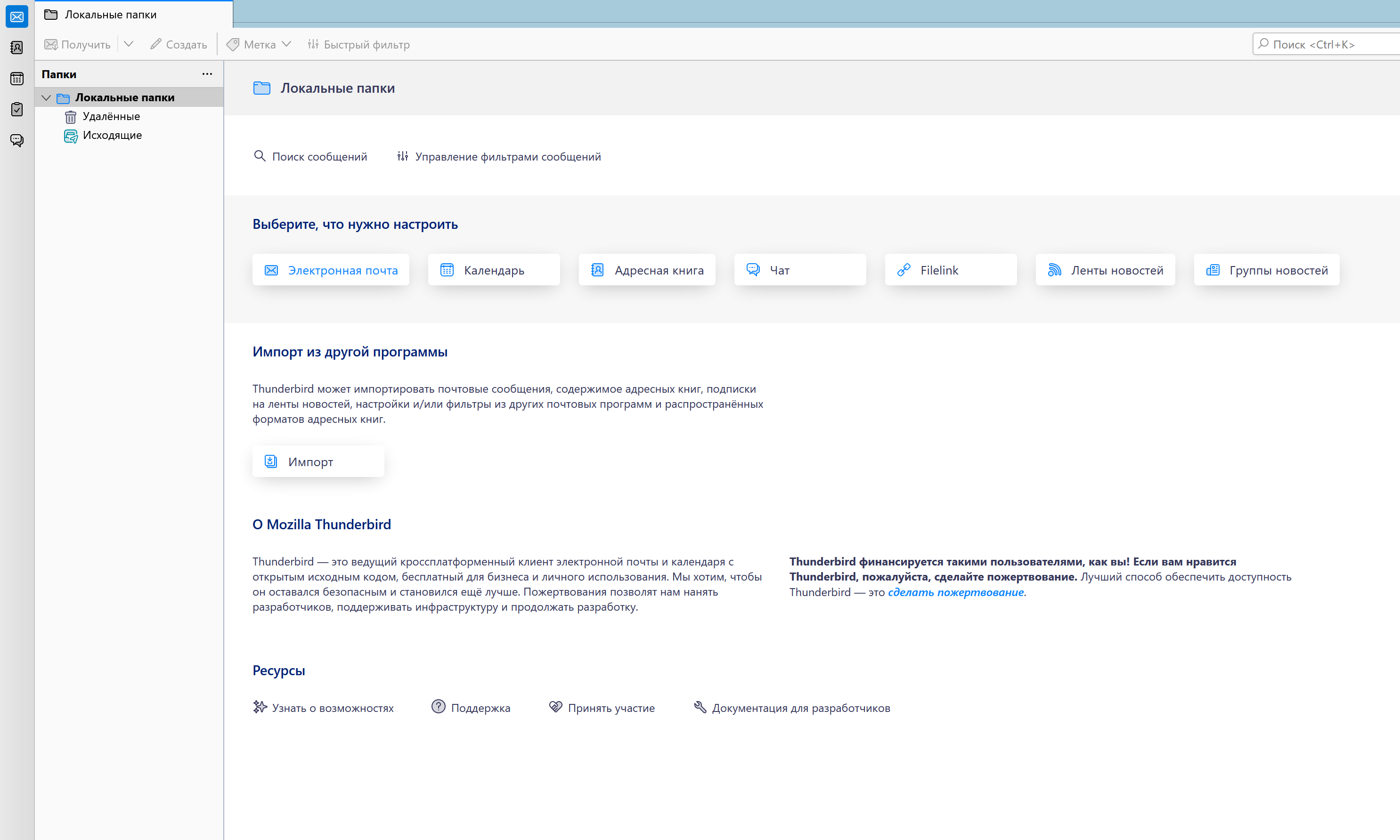Open Filelink setup option
Image resolution: width=1400 pixels, height=840 pixels.
[x=950, y=269]
